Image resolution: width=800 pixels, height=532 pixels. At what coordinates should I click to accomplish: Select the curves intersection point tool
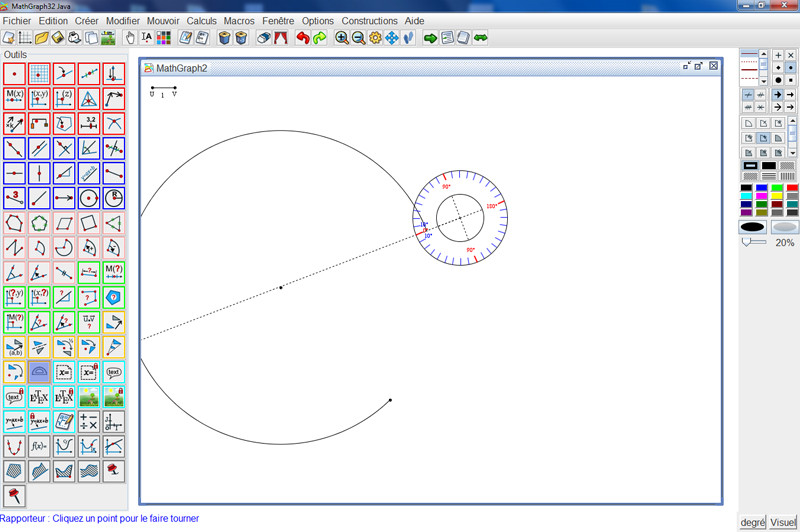click(114, 123)
